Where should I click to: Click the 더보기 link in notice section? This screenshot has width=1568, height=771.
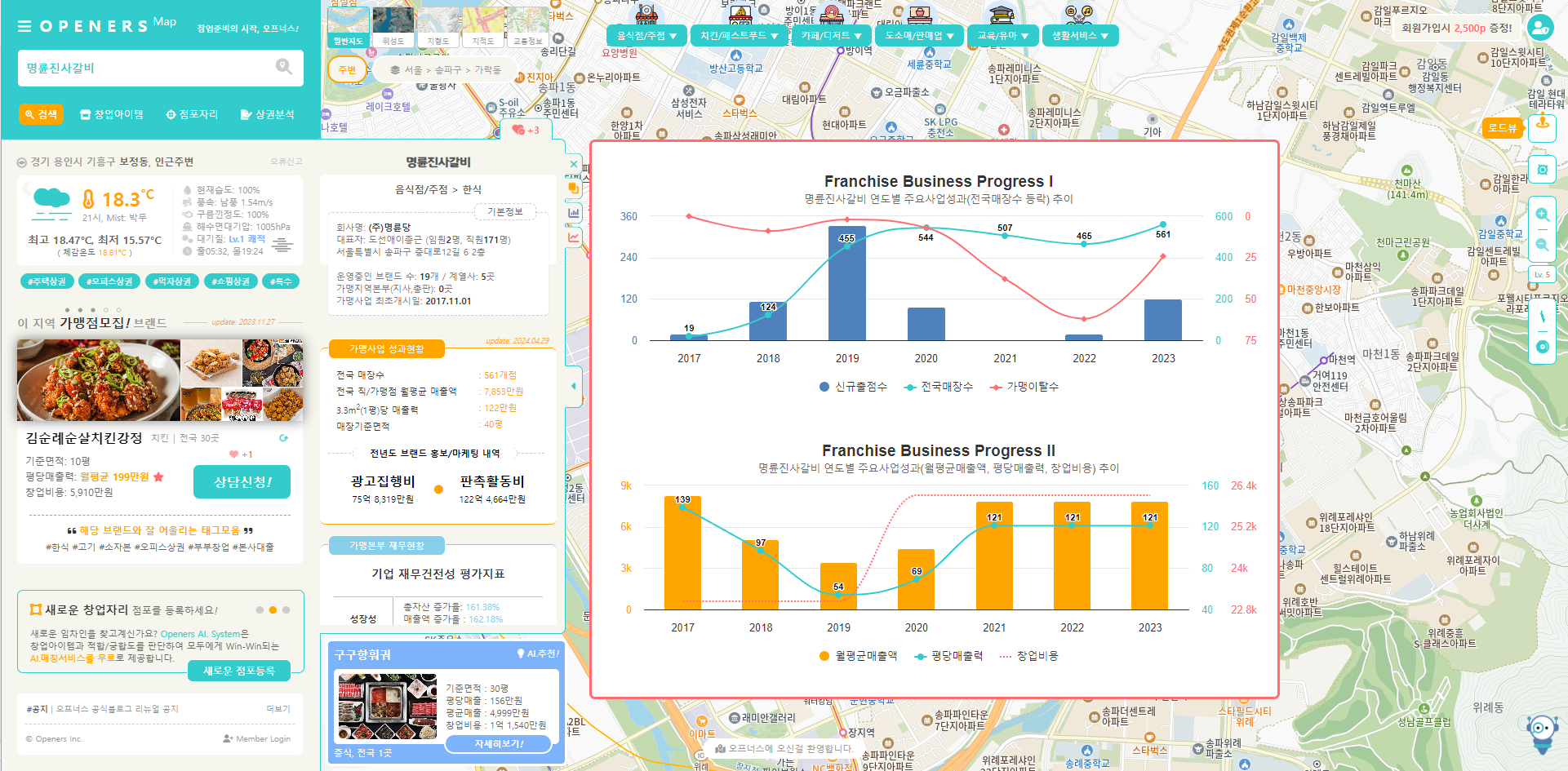(278, 709)
